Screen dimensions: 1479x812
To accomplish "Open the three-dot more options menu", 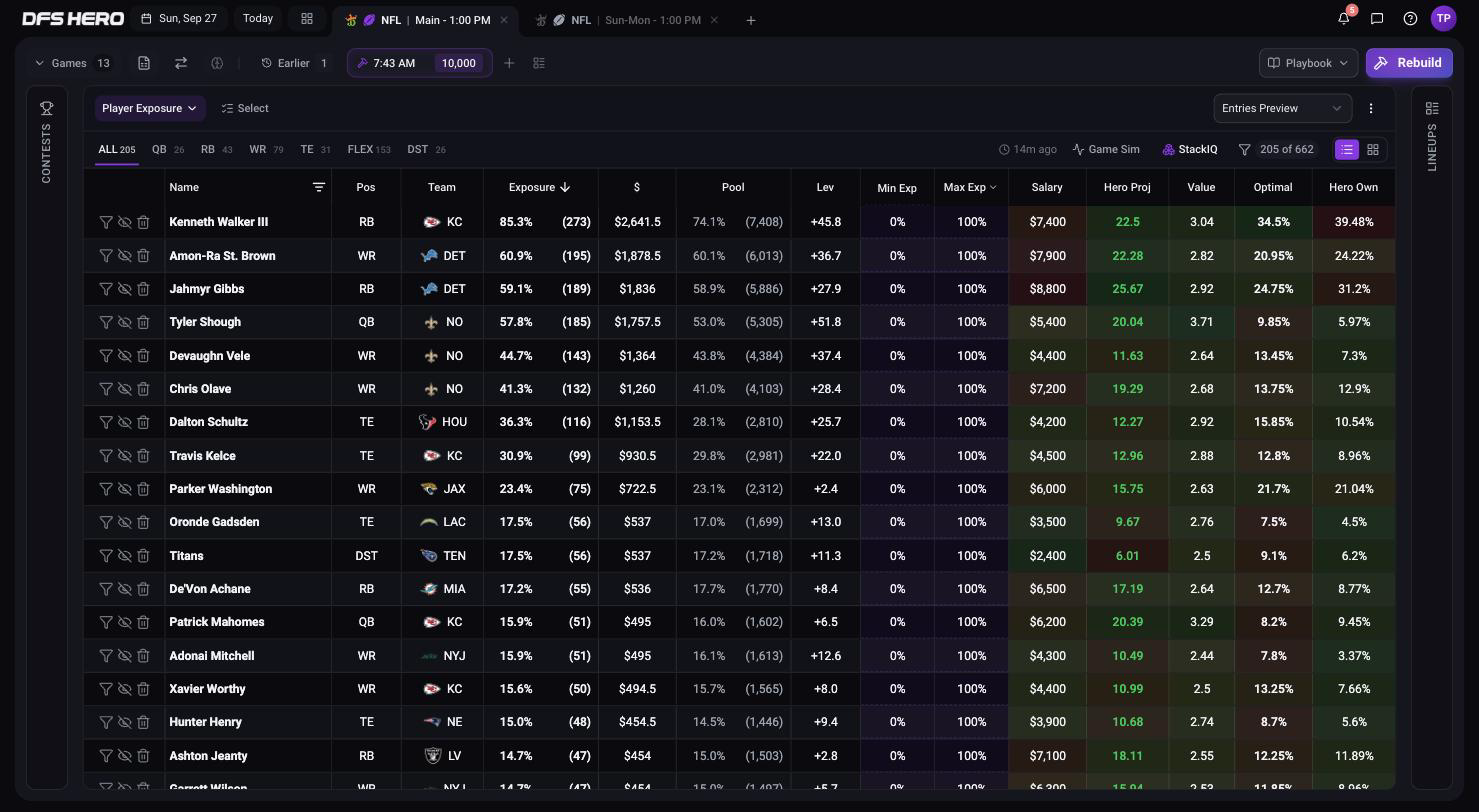I will (x=1371, y=108).
